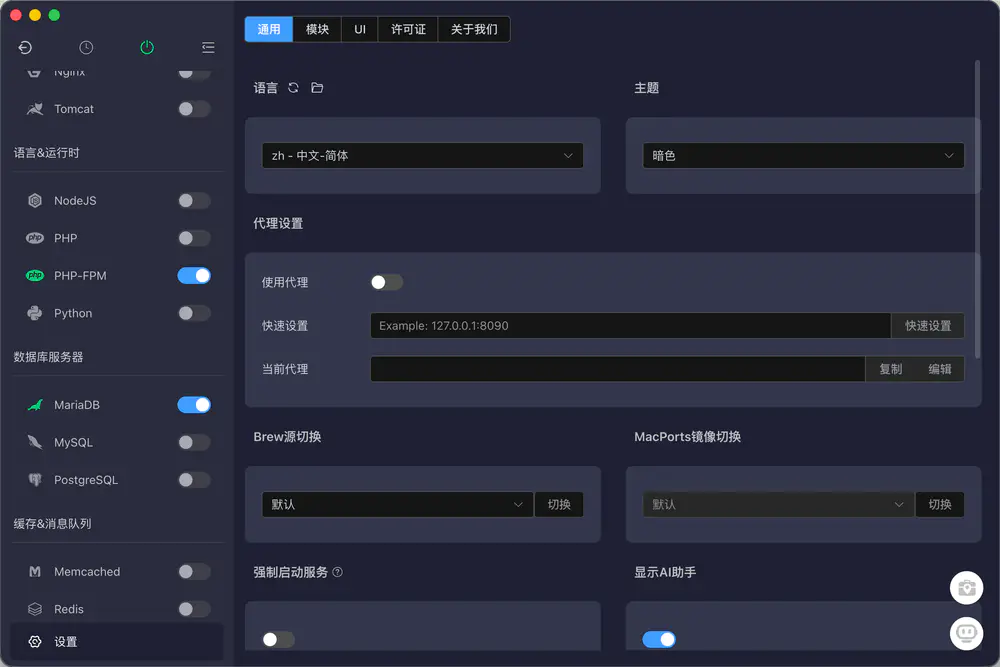Viewport: 1000px width, 667px height.
Task: Open the sidebar list menu icon
Action: tap(208, 48)
